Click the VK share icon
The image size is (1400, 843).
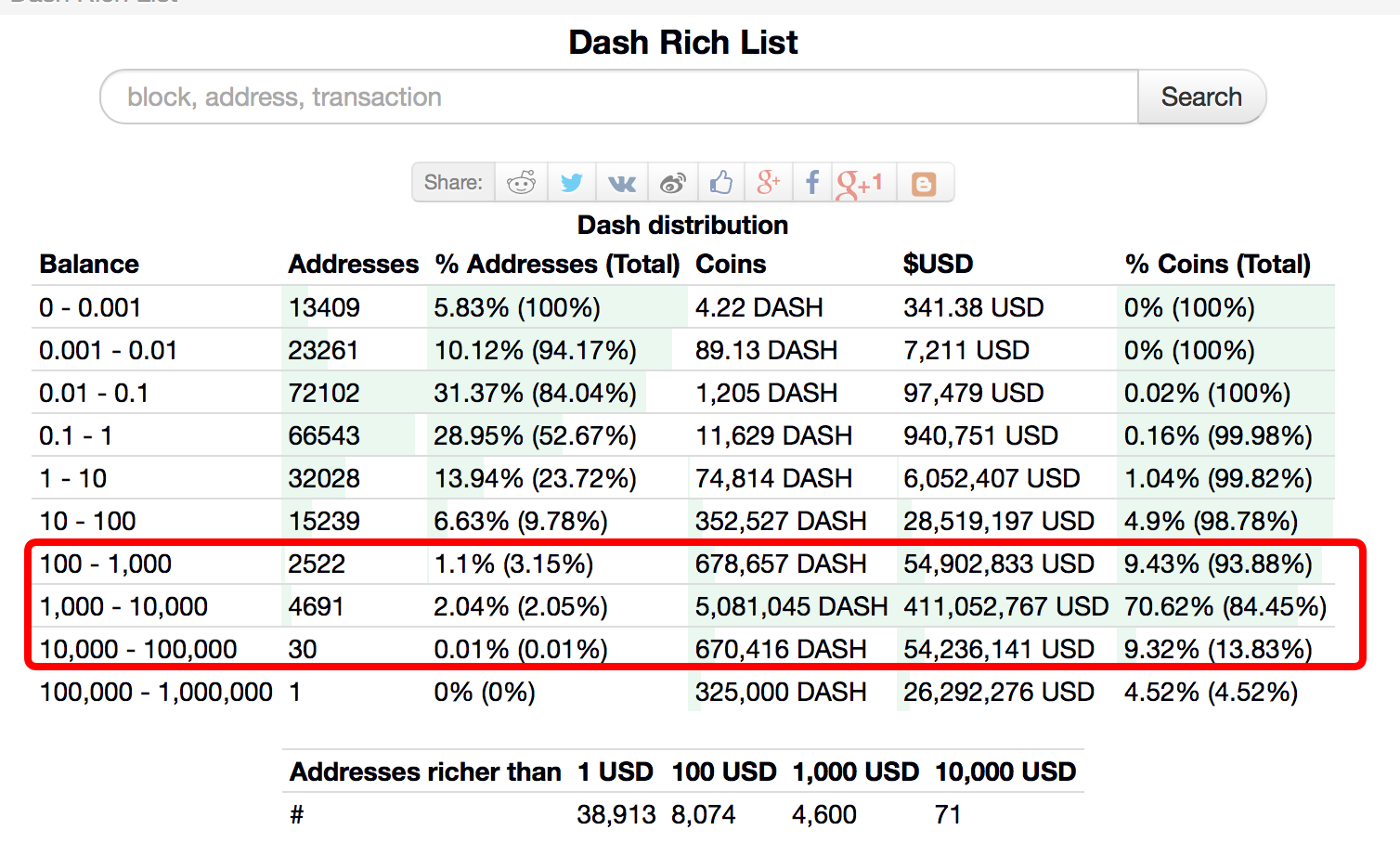click(x=622, y=183)
